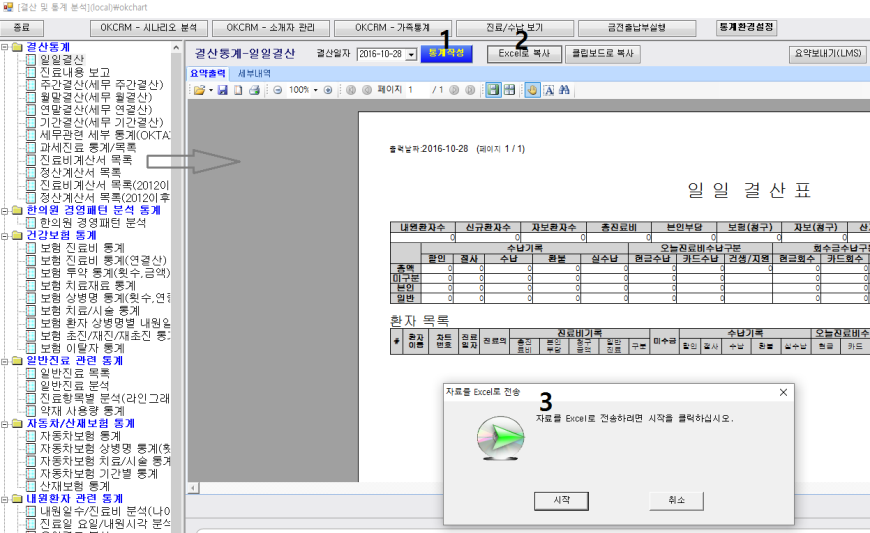This screenshot has height=533, width=870.
Task: Select 자동차보험 통계 tree item
Action: (x=80, y=436)
